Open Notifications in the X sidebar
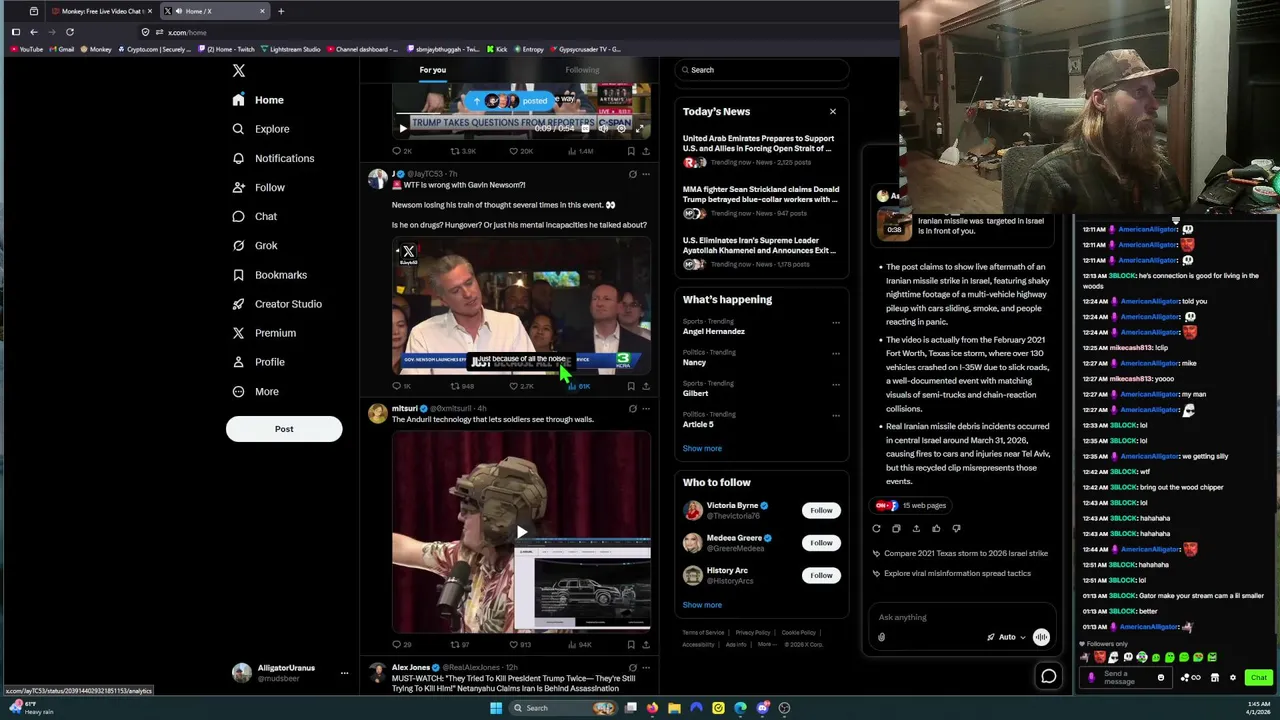This screenshot has height=720, width=1280. pos(273,158)
